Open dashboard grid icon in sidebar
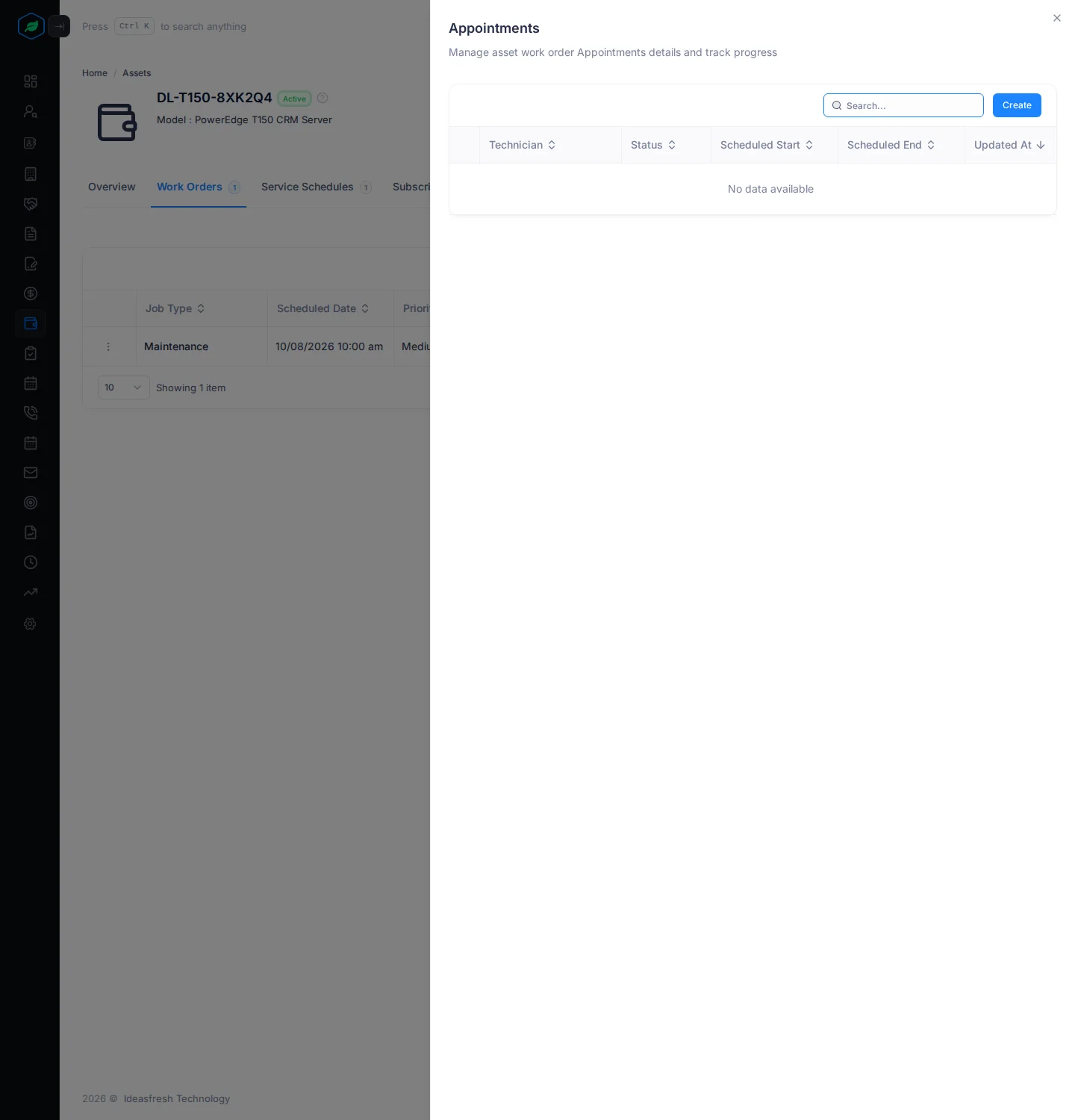The width and height of the screenshot is (1075, 1120). click(x=31, y=81)
